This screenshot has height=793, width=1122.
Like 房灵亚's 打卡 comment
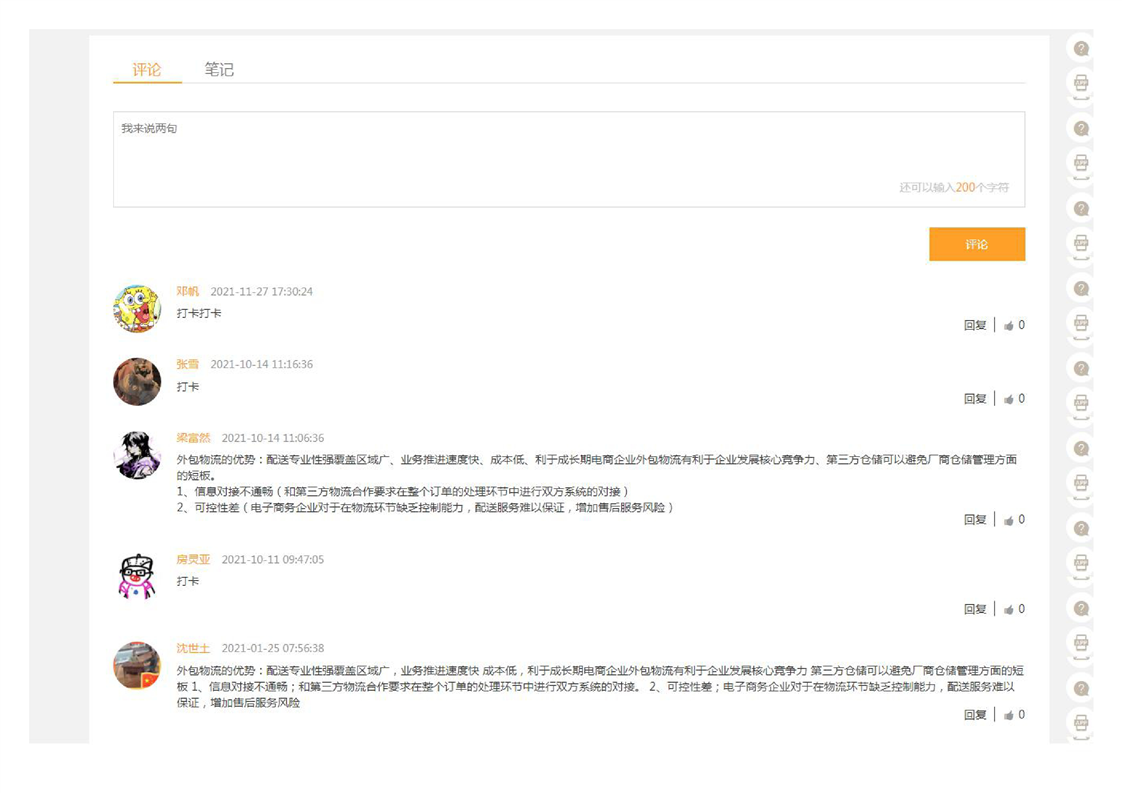click(1009, 609)
